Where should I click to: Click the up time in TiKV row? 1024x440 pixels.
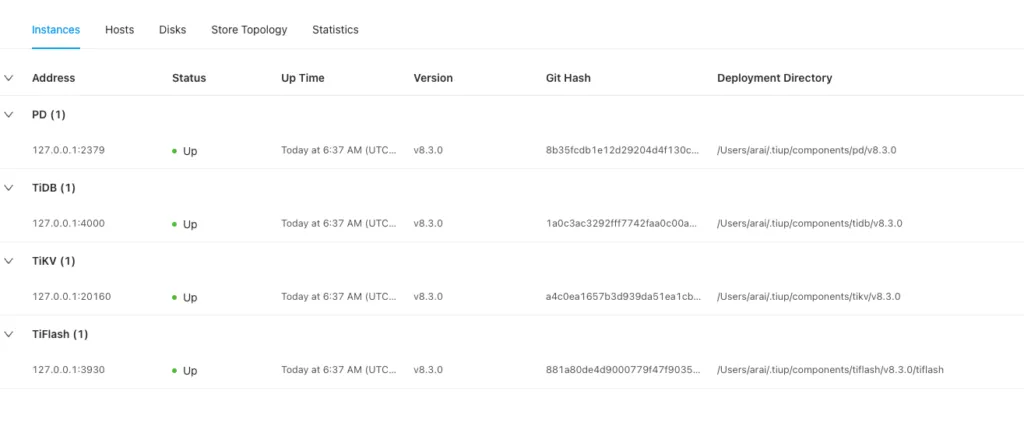[338, 296]
